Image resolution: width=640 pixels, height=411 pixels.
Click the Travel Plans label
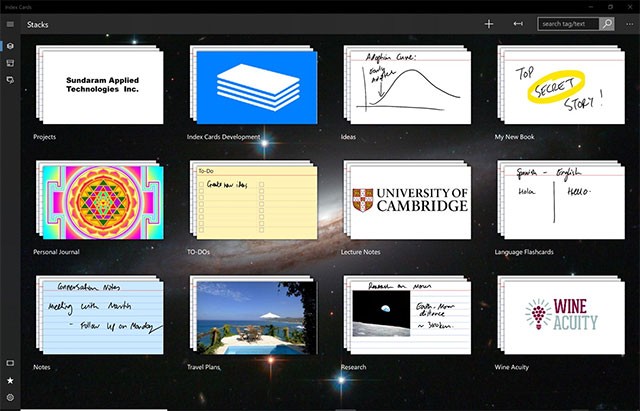point(204,368)
